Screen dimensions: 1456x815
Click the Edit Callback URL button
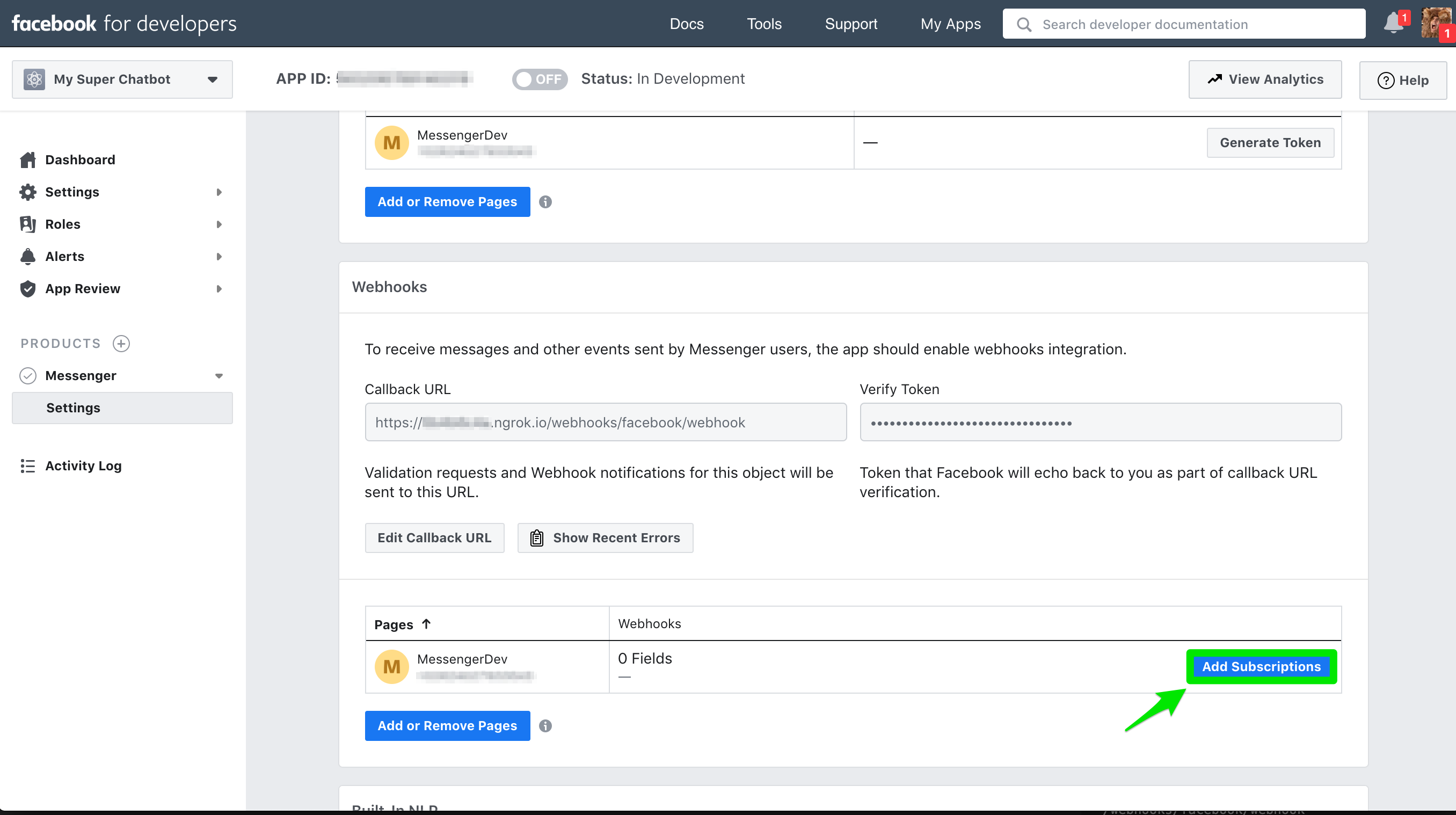point(434,538)
